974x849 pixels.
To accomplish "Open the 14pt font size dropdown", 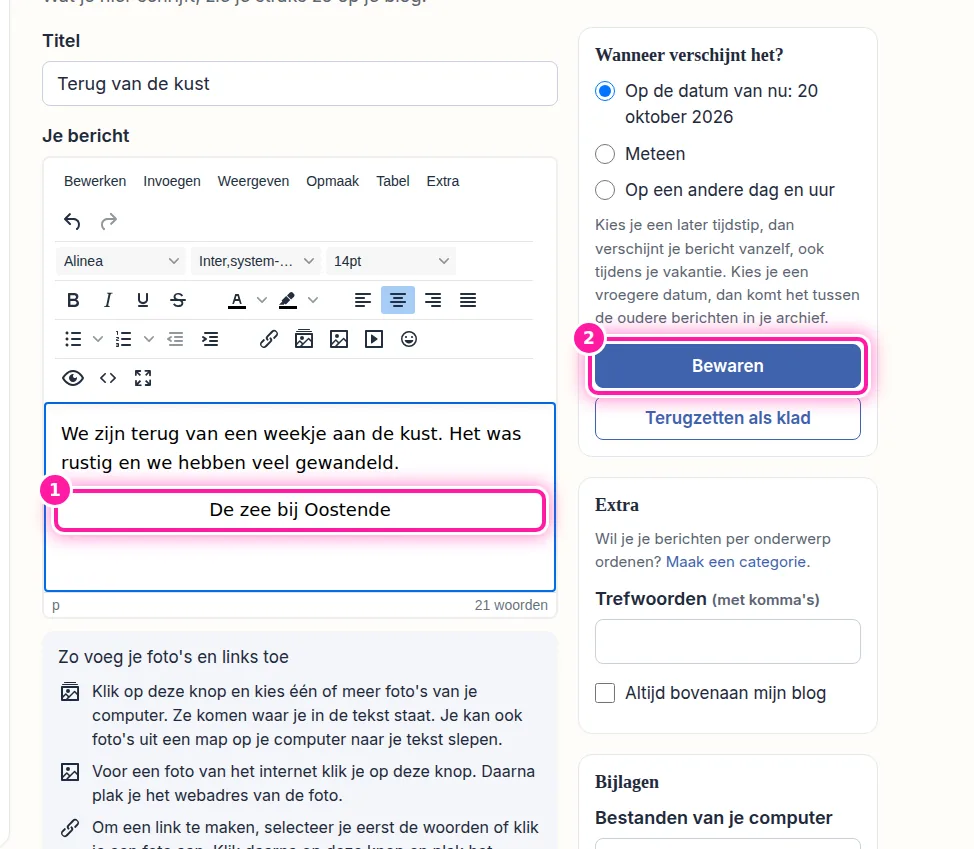I will pos(391,261).
